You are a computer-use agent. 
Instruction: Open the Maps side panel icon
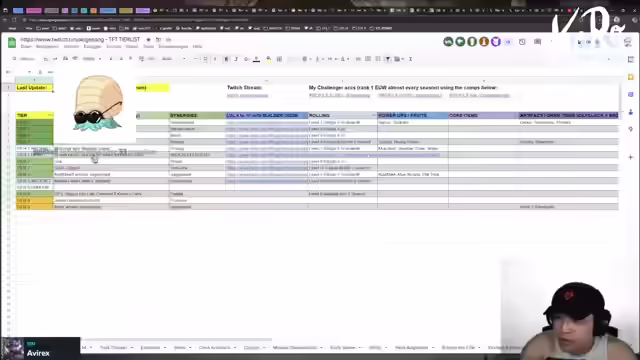(631, 129)
